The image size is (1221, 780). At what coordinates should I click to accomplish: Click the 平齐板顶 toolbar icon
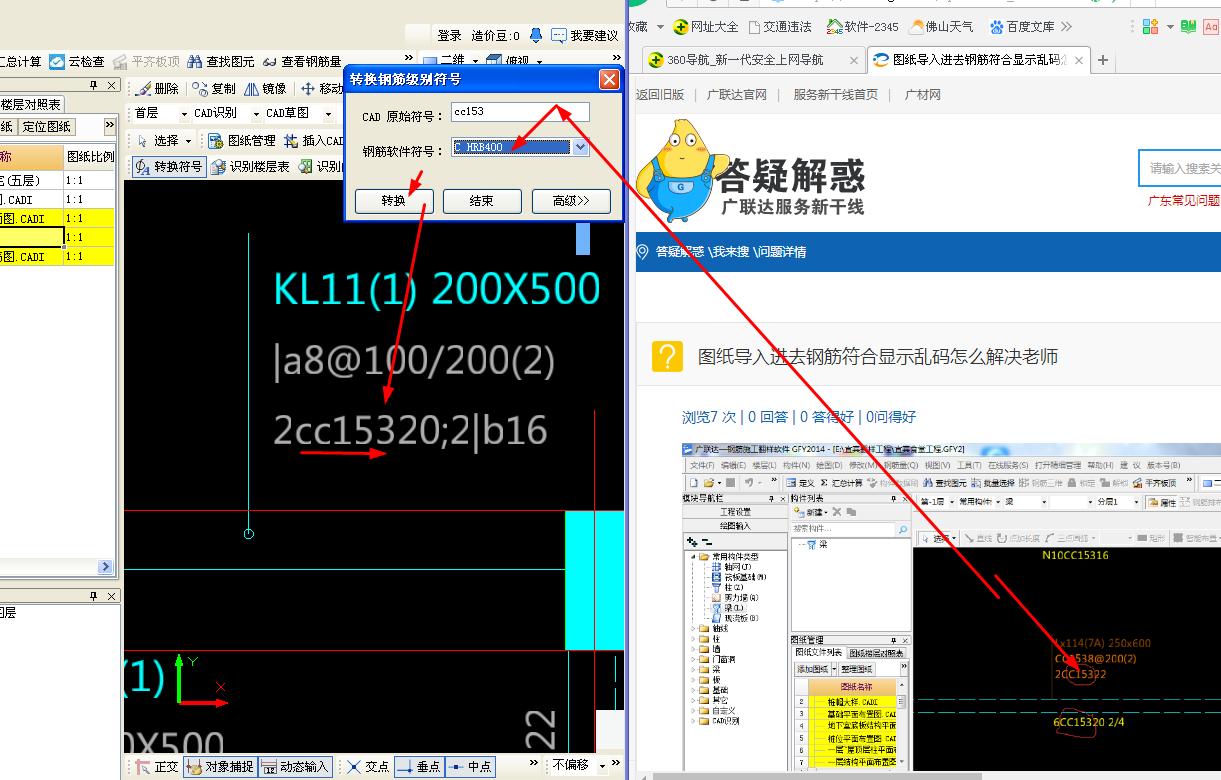click(121, 62)
